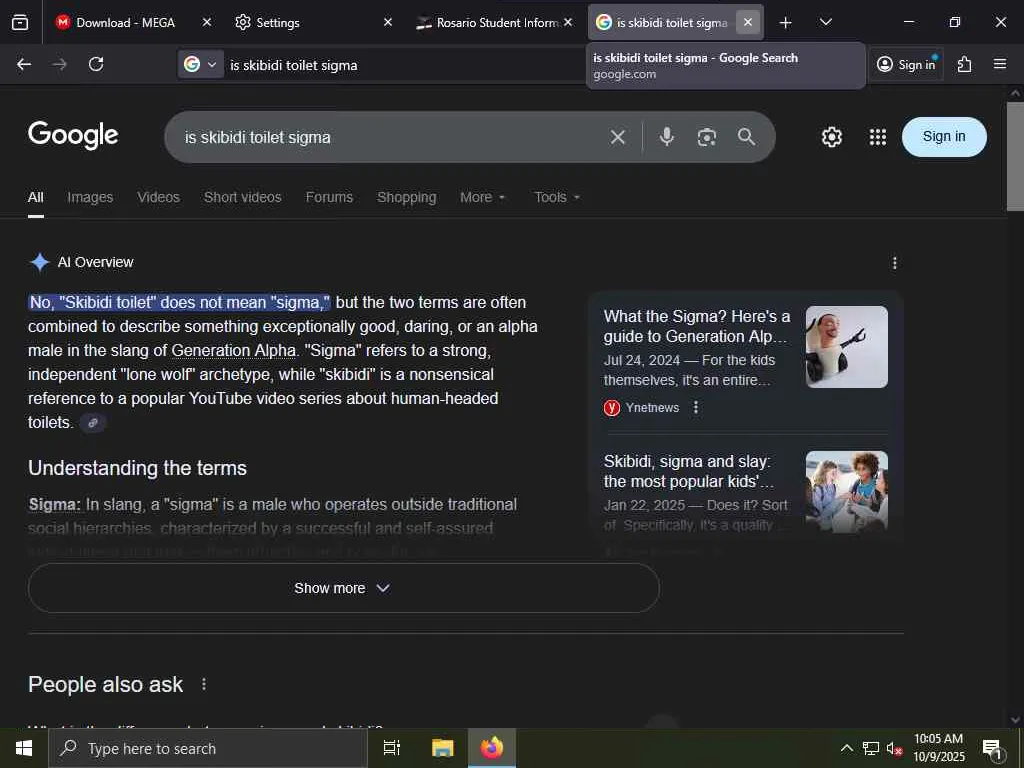Clear the Google search box text
This screenshot has height=768, width=1024.
coord(618,137)
